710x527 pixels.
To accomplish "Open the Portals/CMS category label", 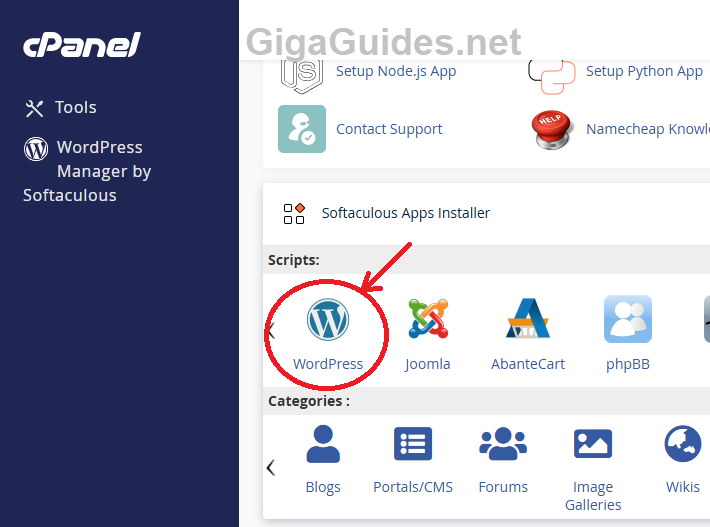I will point(413,487).
